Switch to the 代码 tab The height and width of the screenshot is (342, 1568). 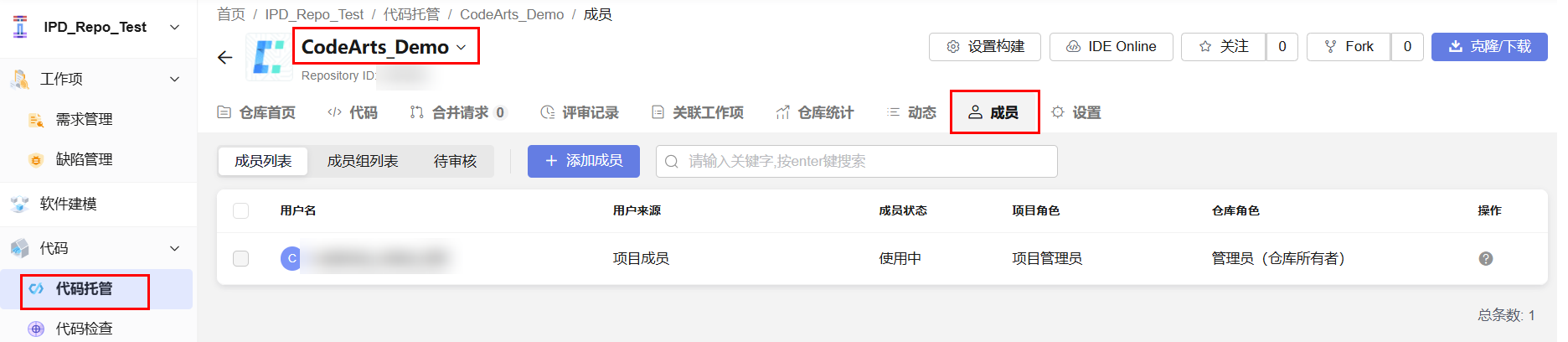coord(353,112)
